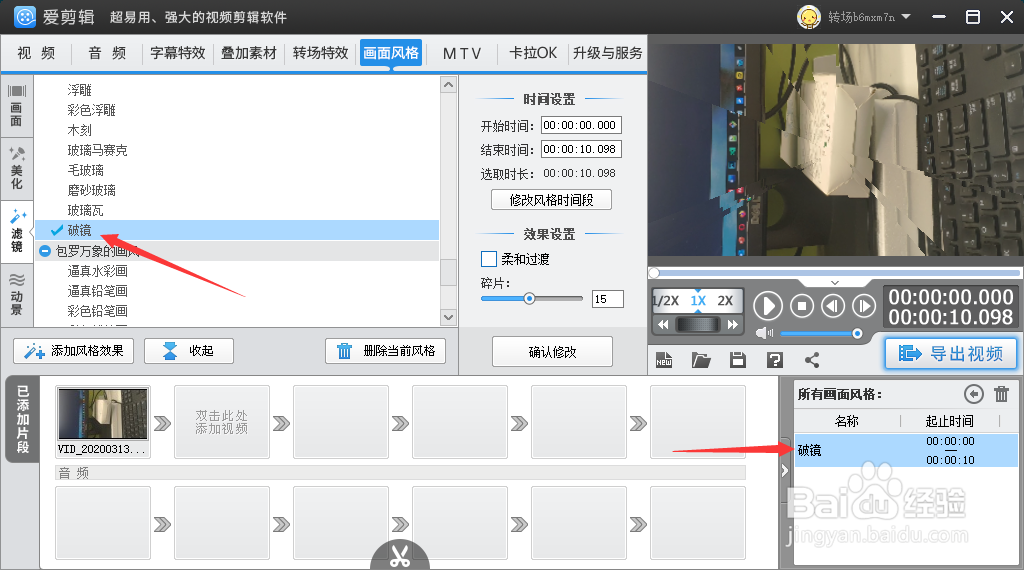Viewport: 1024px width, 570px height.
Task: Click the 结束时间 input field
Action: tap(581, 150)
